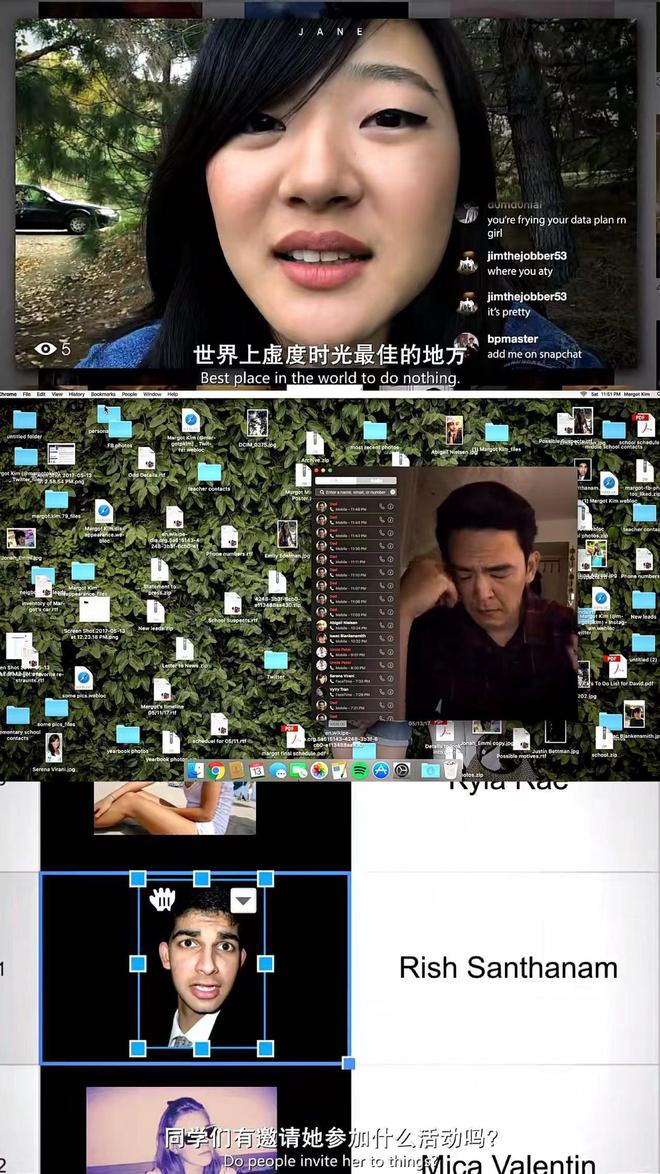Select 'Statement to press.zip' file
The width and height of the screenshot is (660, 1174).
click(x=160, y=569)
